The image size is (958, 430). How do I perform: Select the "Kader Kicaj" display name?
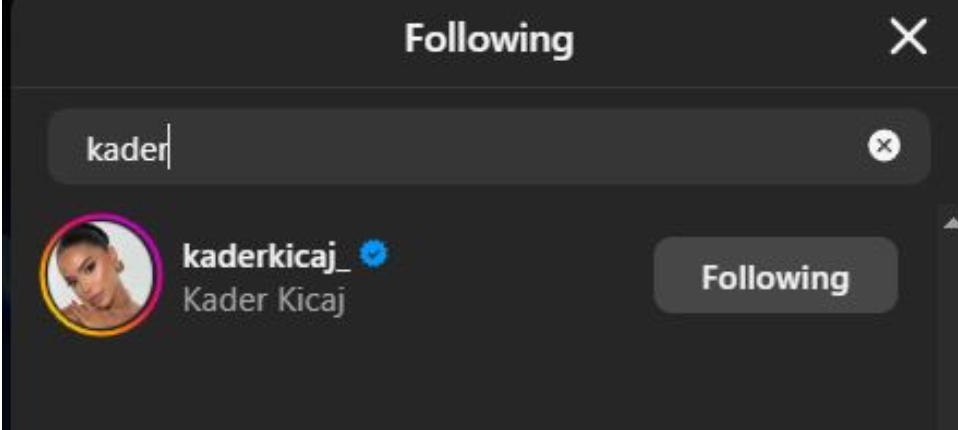coord(263,299)
